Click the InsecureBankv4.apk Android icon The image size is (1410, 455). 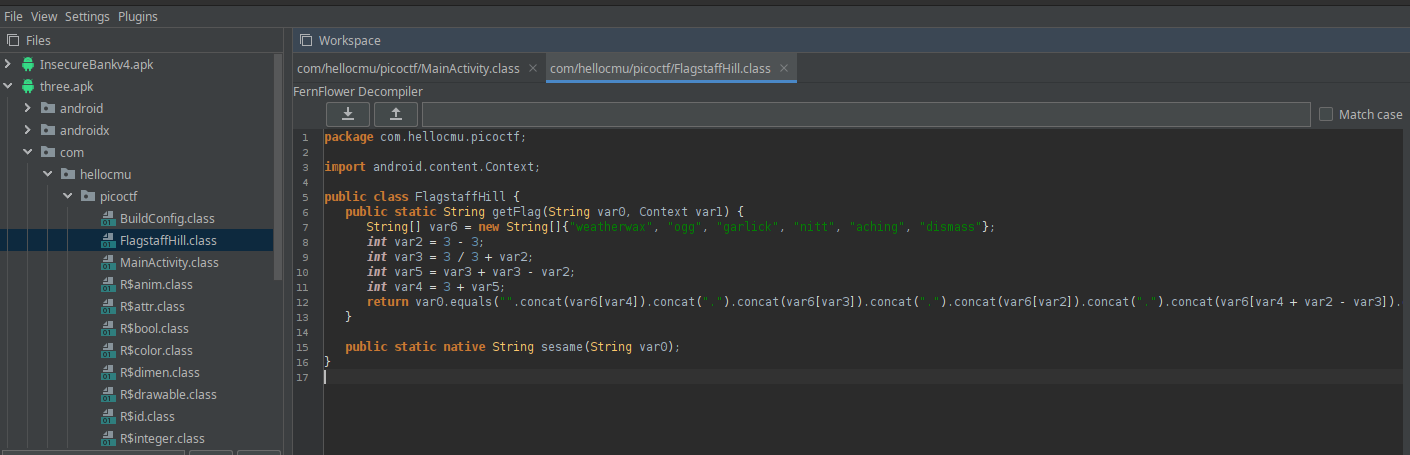[28, 64]
